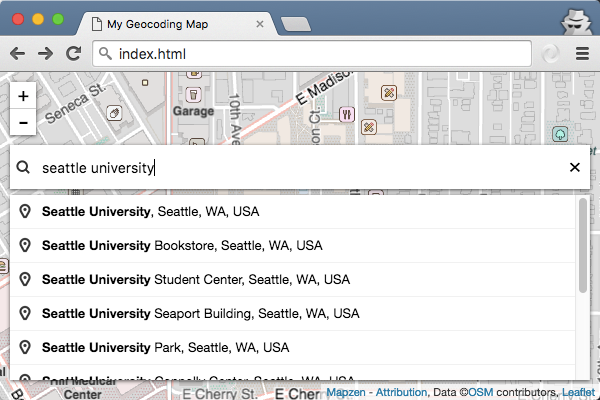Zoom out the map with minus button
The image size is (600, 400).
23,122
